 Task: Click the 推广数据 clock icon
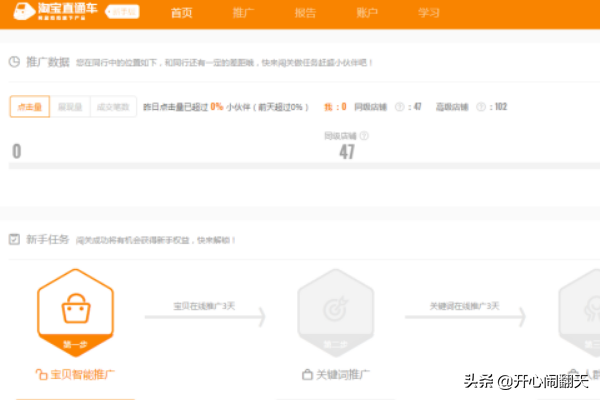point(15,62)
